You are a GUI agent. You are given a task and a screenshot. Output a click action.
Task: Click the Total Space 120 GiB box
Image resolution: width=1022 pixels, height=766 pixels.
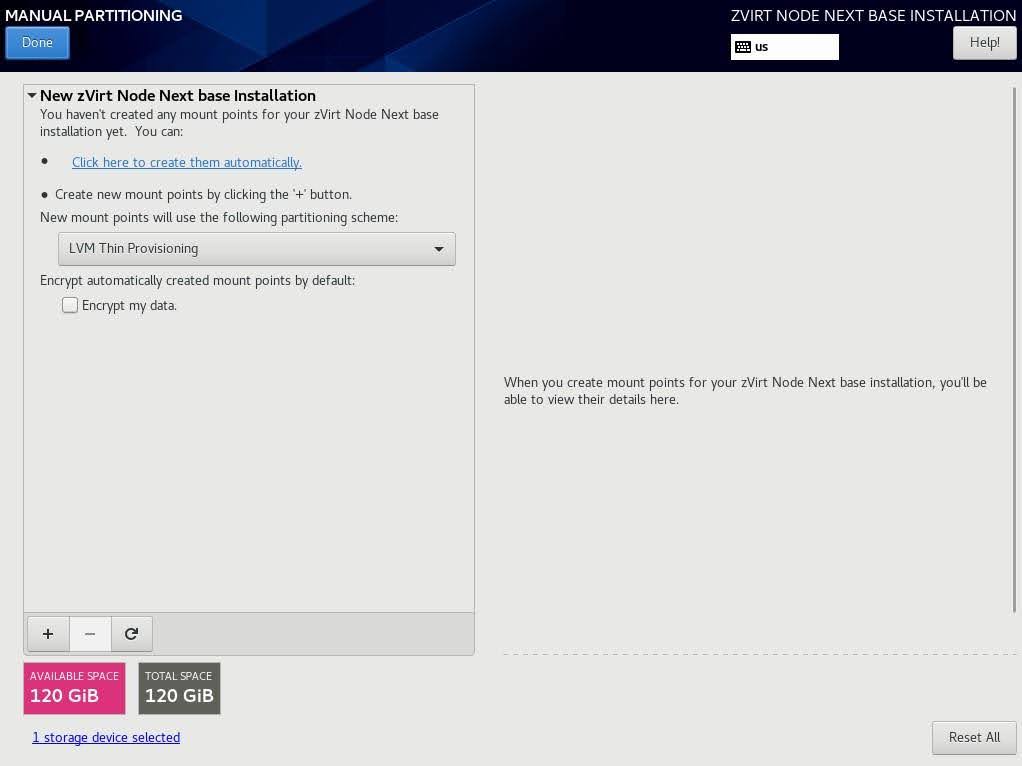coord(179,688)
